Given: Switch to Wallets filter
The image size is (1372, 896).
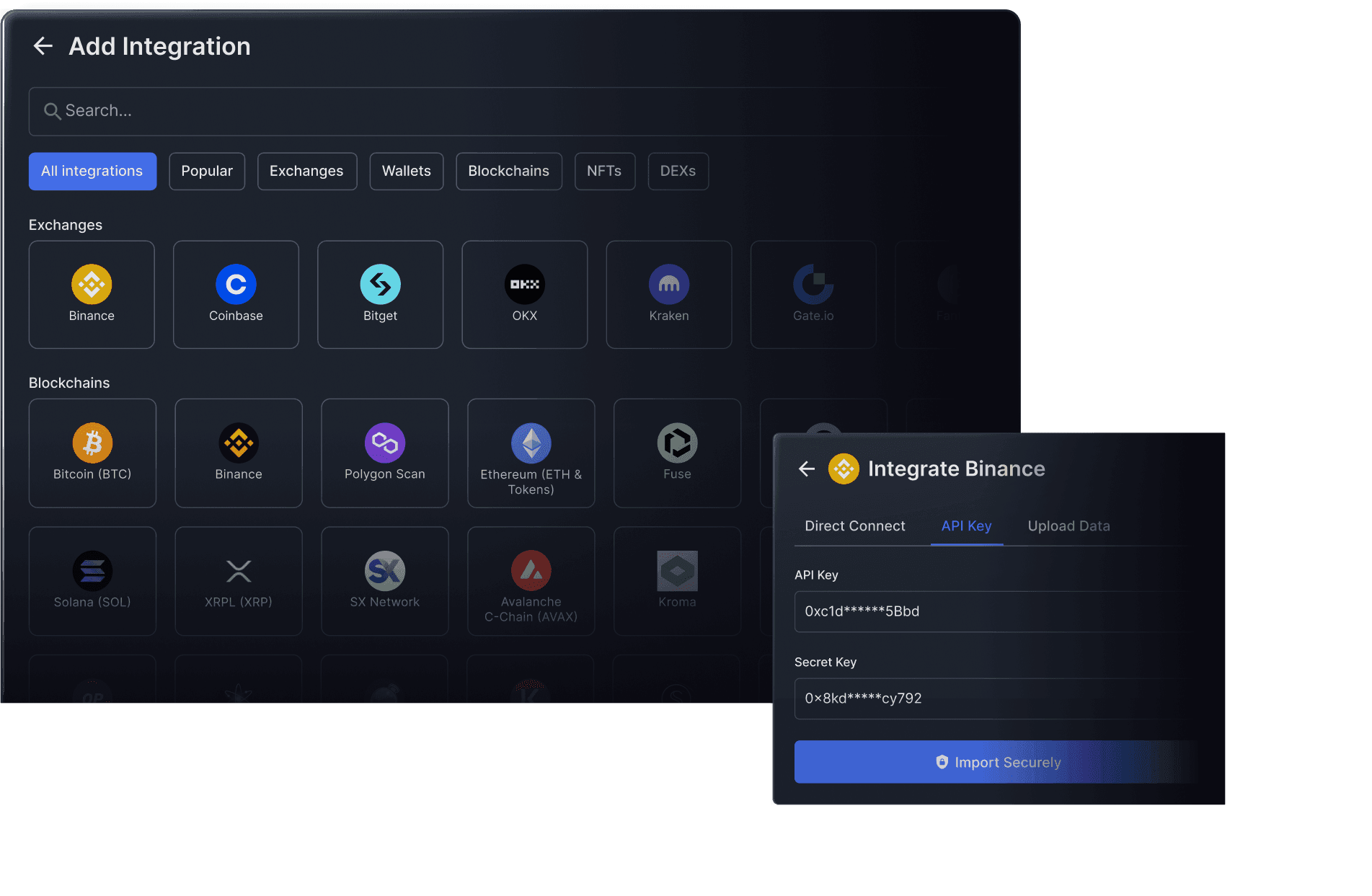Looking at the screenshot, I should pyautogui.click(x=407, y=172).
